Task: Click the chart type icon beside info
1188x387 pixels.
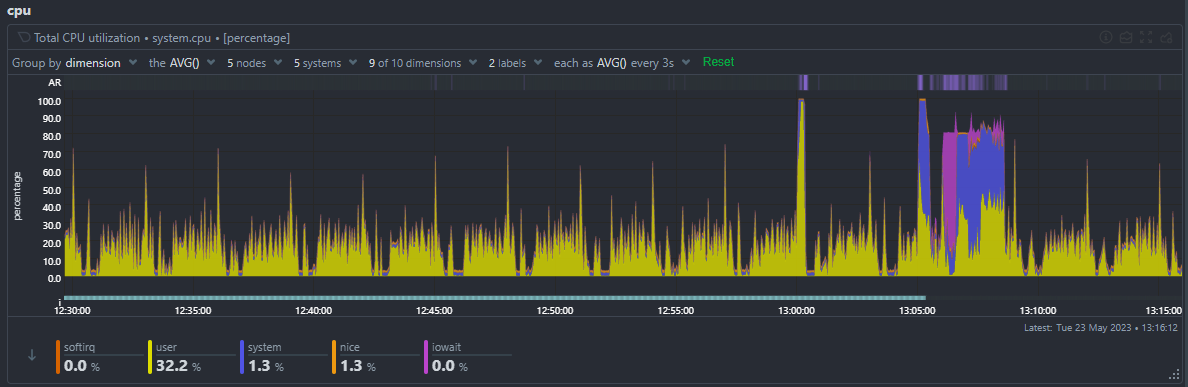Action: coord(1126,37)
